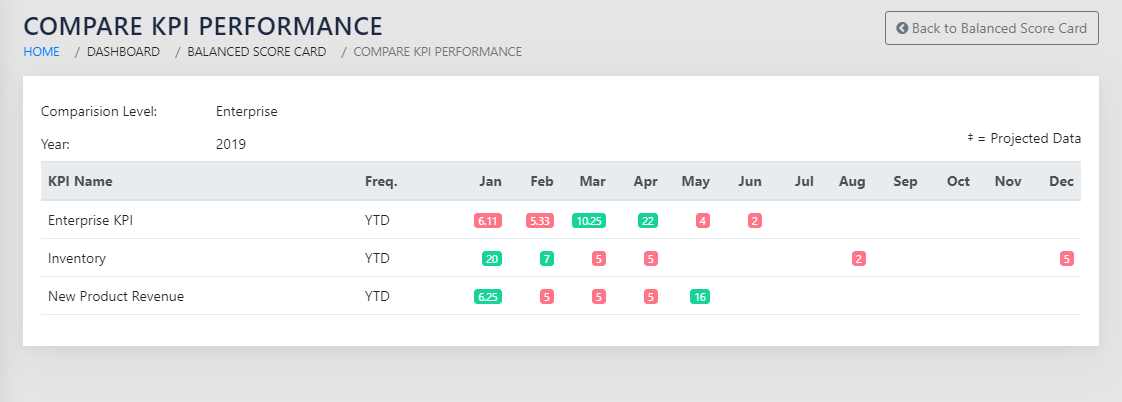Click Inventory August badge 2

point(858,258)
